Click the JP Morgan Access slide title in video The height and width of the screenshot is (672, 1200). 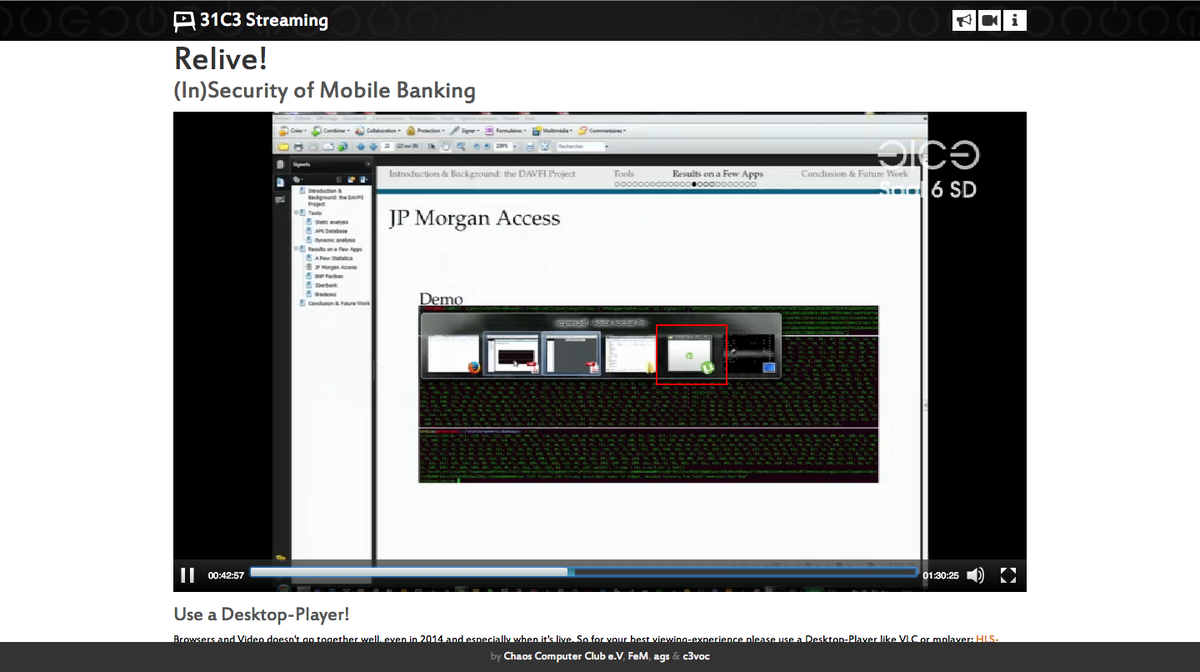click(x=474, y=218)
